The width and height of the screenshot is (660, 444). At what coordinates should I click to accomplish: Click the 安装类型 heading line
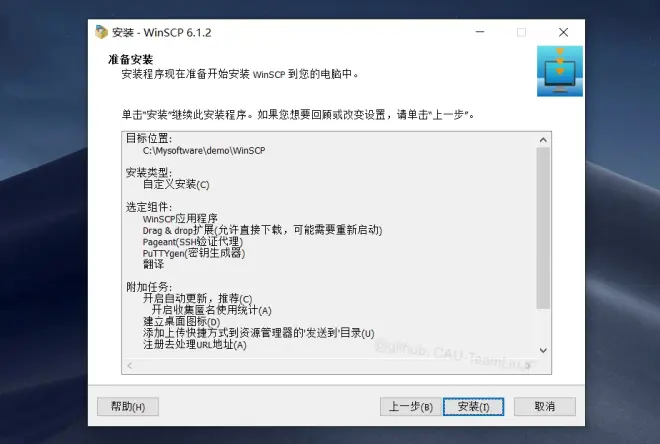(x=149, y=172)
